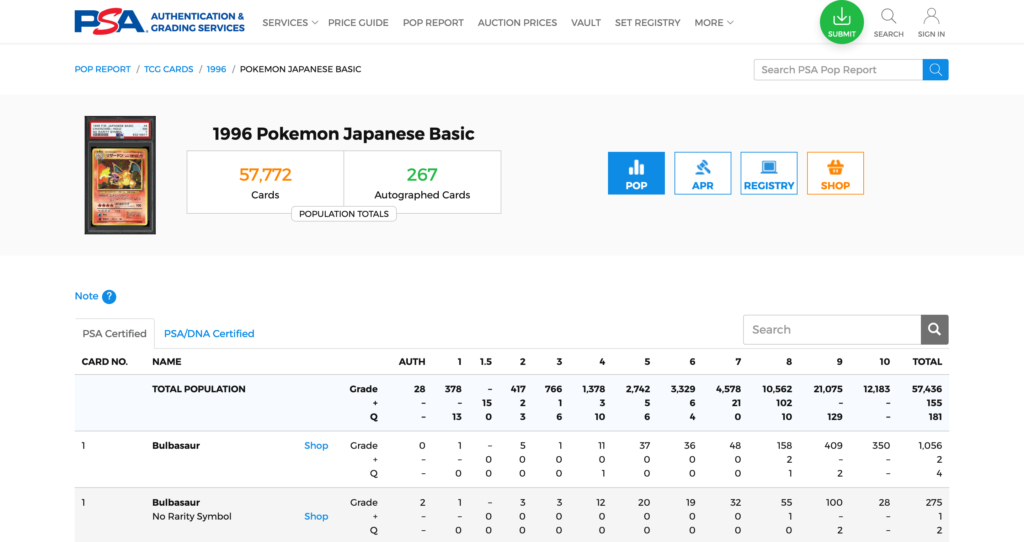Open Vault from navigation
Viewport: 1024px width, 542px height.
[586, 23]
